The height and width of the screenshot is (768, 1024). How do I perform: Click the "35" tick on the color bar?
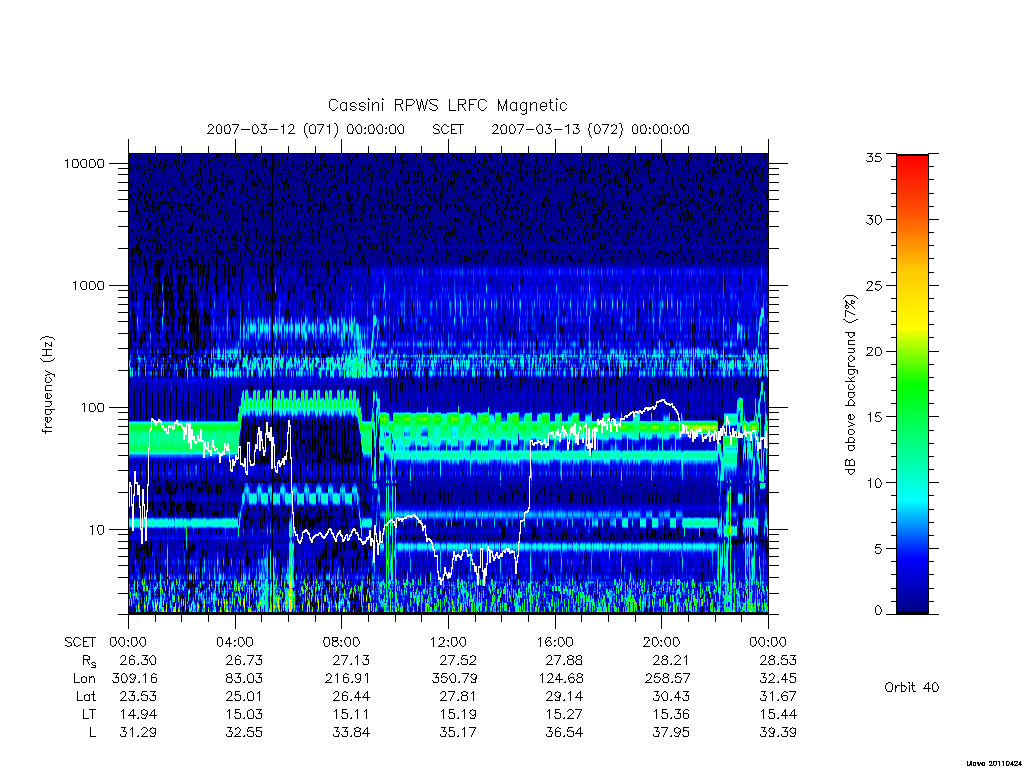[873, 157]
